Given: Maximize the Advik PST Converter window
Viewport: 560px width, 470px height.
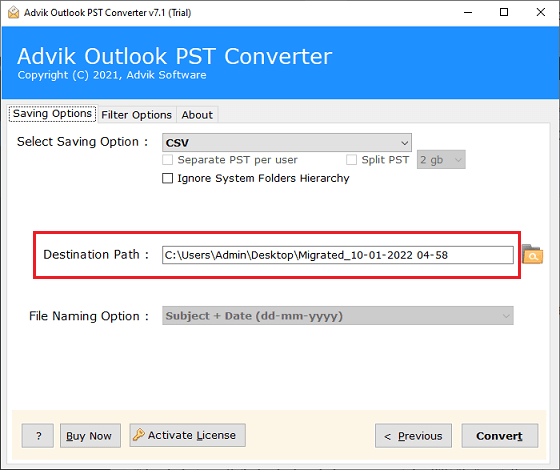Looking at the screenshot, I should (x=504, y=12).
